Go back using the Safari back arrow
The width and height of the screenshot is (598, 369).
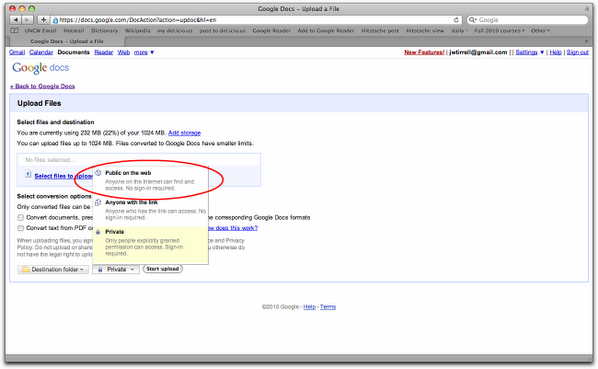click(15, 19)
